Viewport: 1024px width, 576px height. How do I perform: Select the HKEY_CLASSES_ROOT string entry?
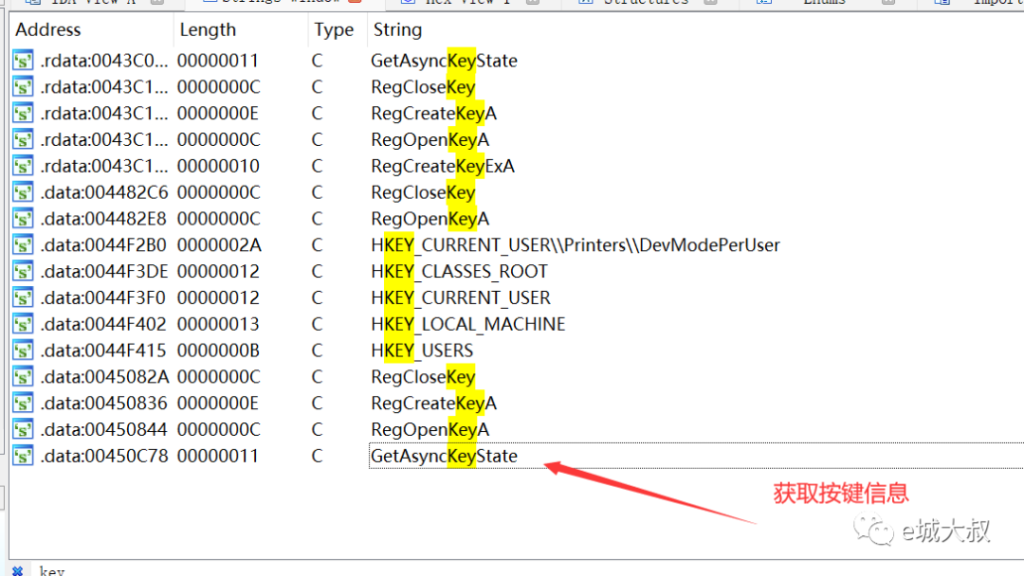point(459,271)
